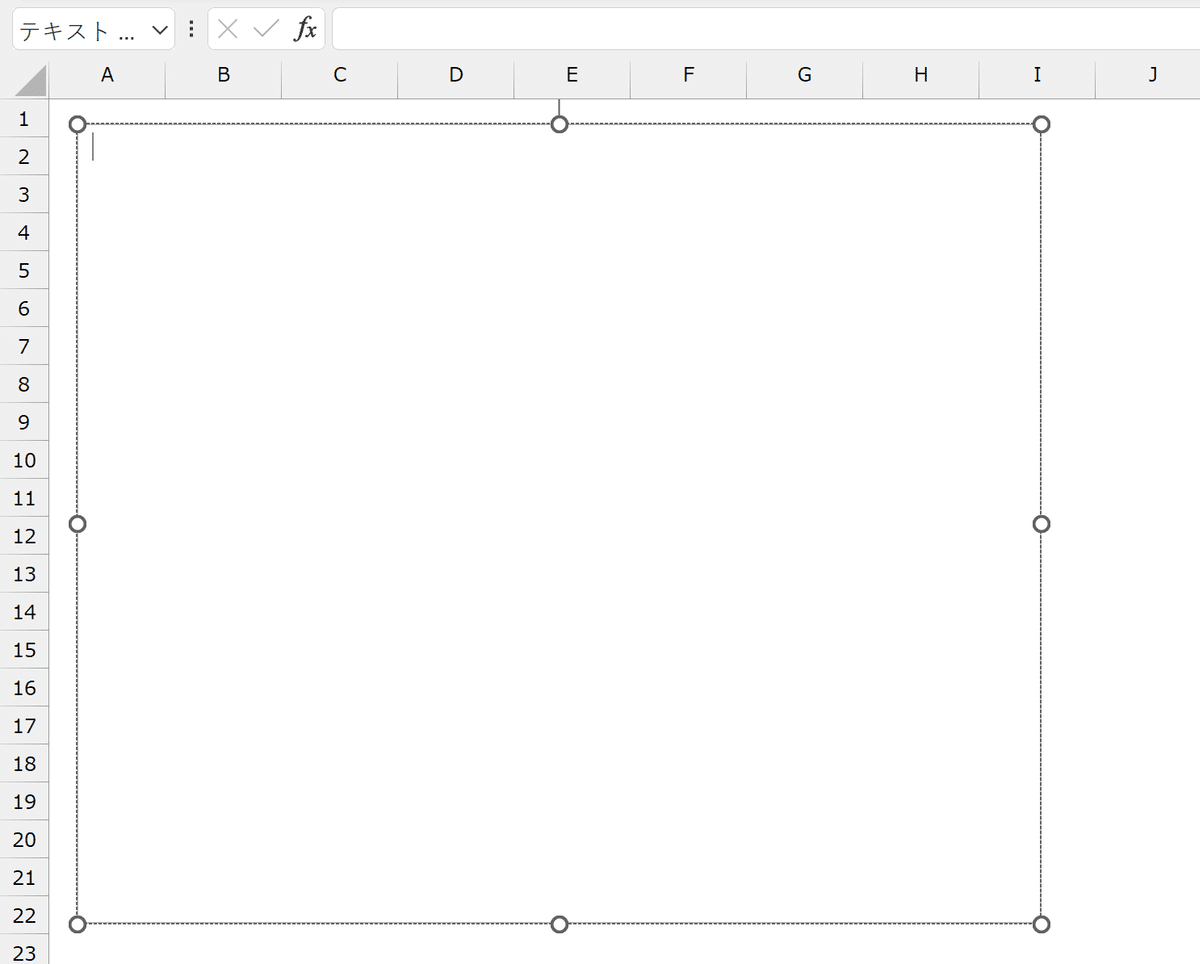The image size is (1200, 964).
Task: Select row 22 header
Action: pos(24,916)
